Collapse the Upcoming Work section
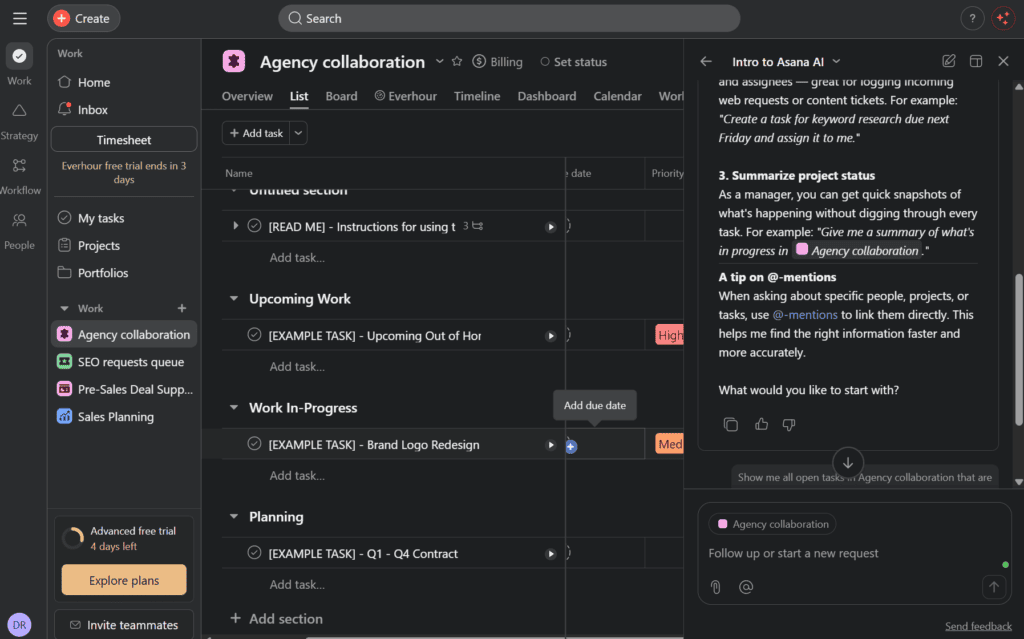1024x639 pixels. click(x=234, y=299)
